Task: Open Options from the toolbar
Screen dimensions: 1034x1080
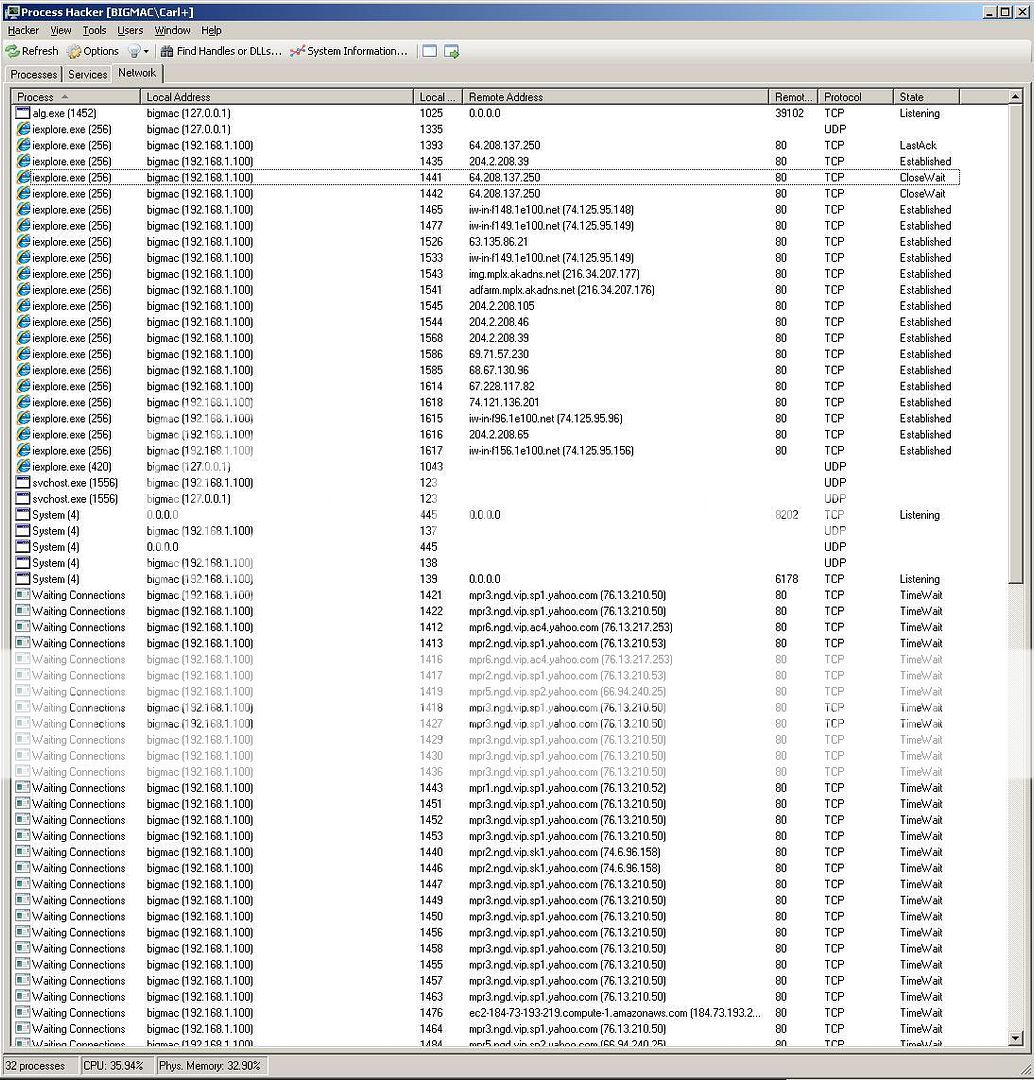Action: click(x=93, y=51)
